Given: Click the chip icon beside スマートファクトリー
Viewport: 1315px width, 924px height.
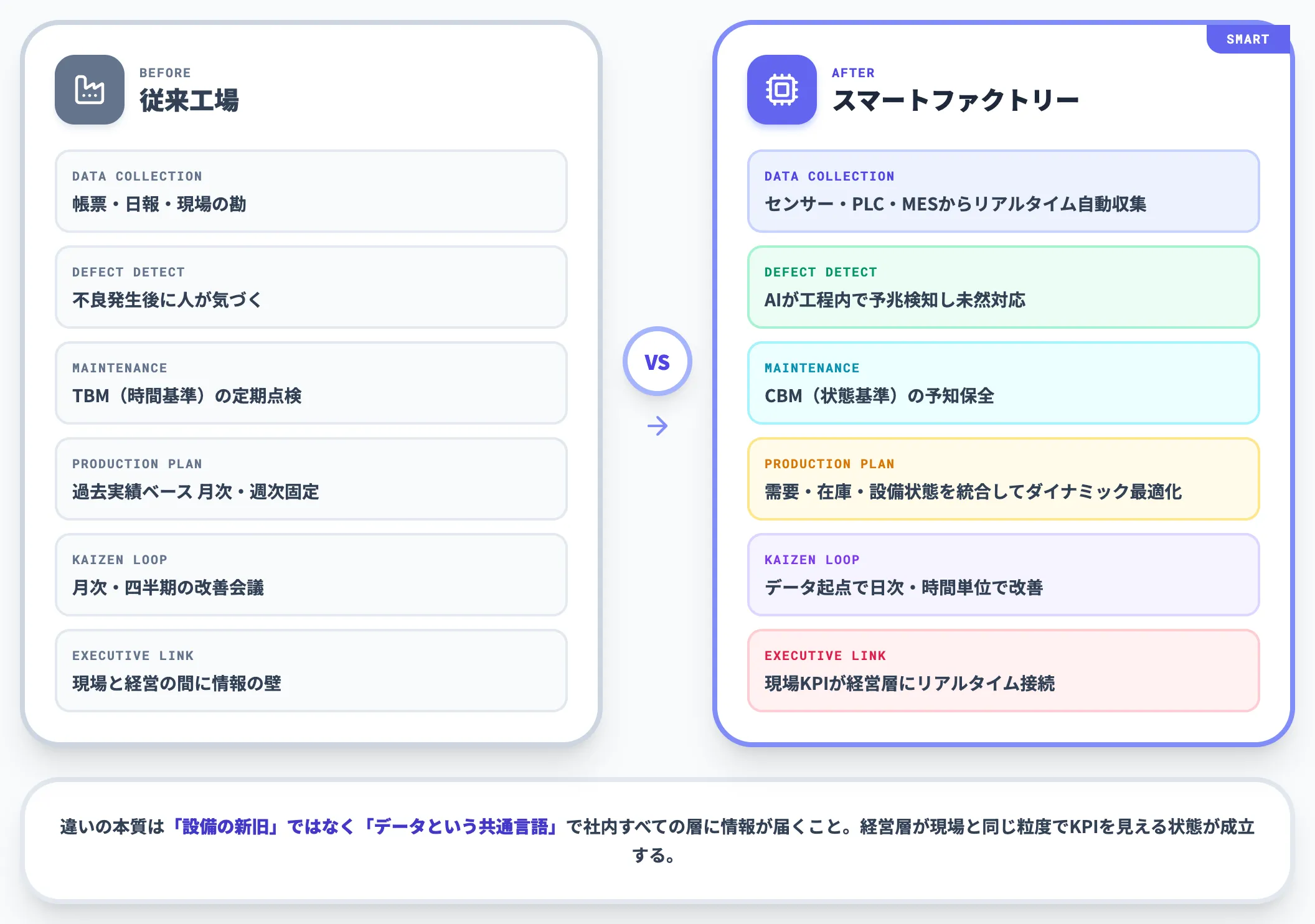Looking at the screenshot, I should [x=782, y=90].
